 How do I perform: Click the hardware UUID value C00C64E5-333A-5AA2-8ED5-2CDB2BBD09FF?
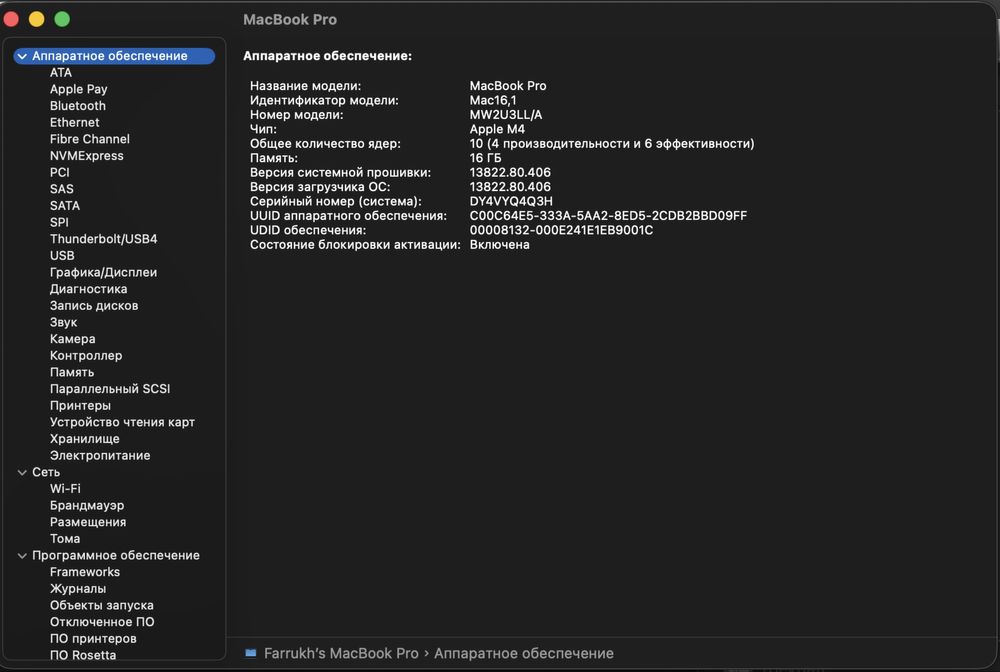(x=608, y=215)
